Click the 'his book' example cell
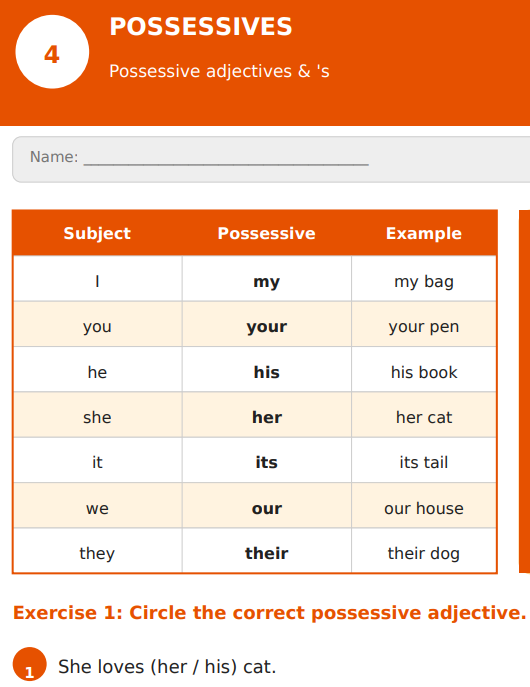Screen dimensions: 530x687 click(424, 370)
